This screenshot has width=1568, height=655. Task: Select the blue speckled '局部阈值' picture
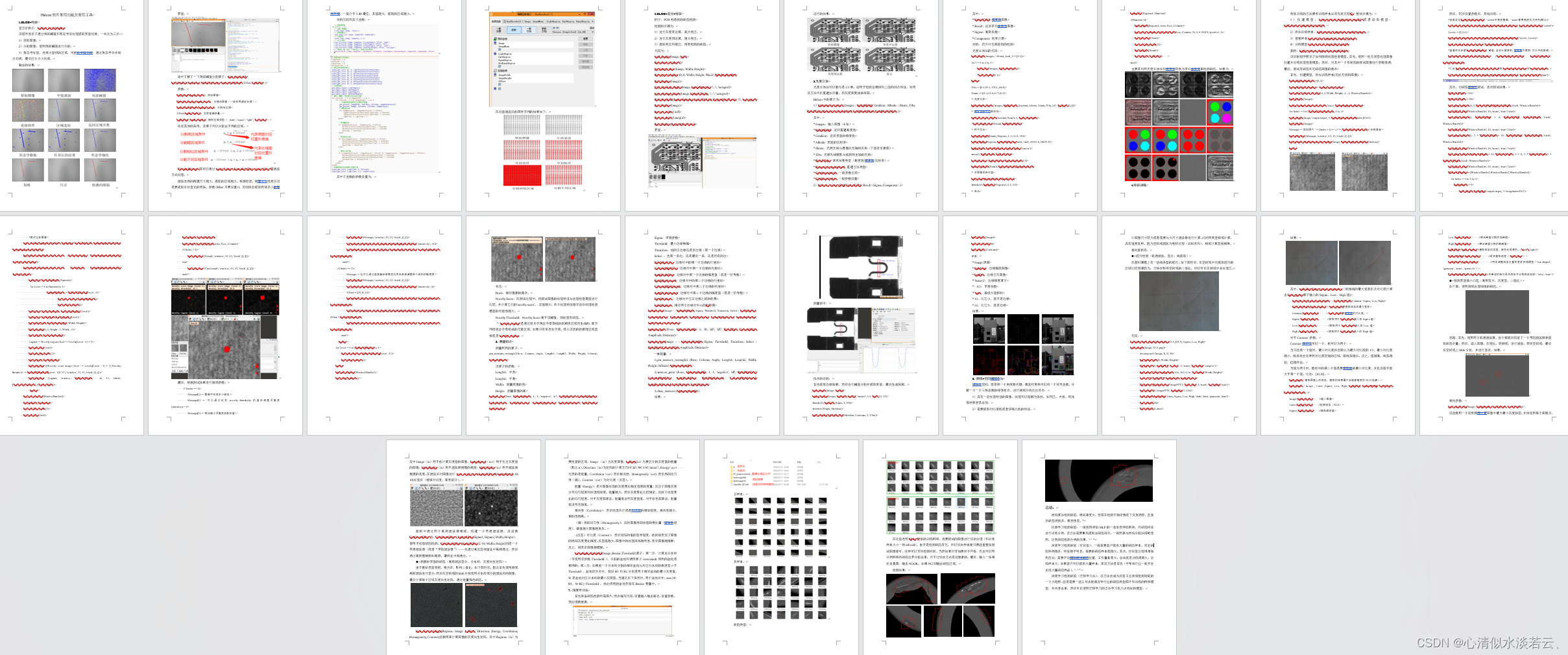(x=100, y=80)
